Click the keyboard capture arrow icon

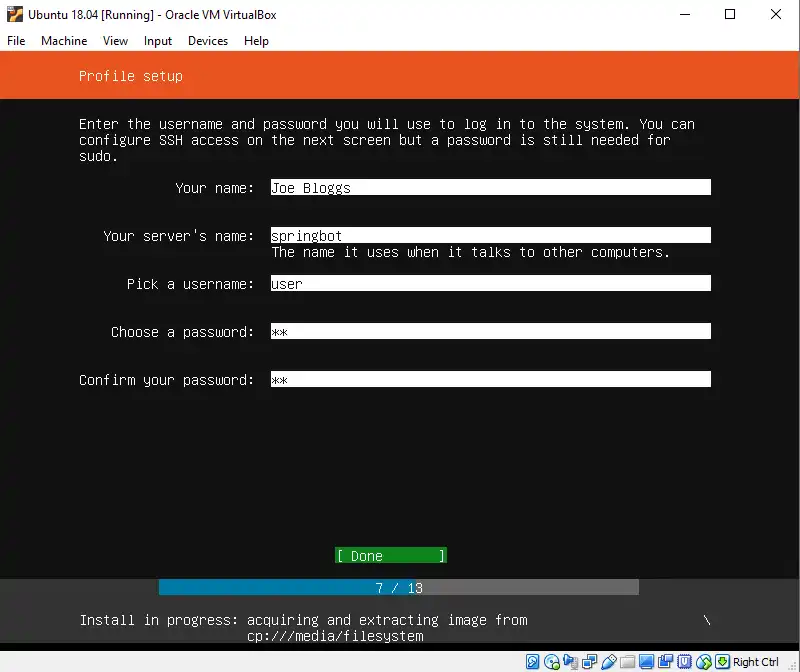click(722, 662)
